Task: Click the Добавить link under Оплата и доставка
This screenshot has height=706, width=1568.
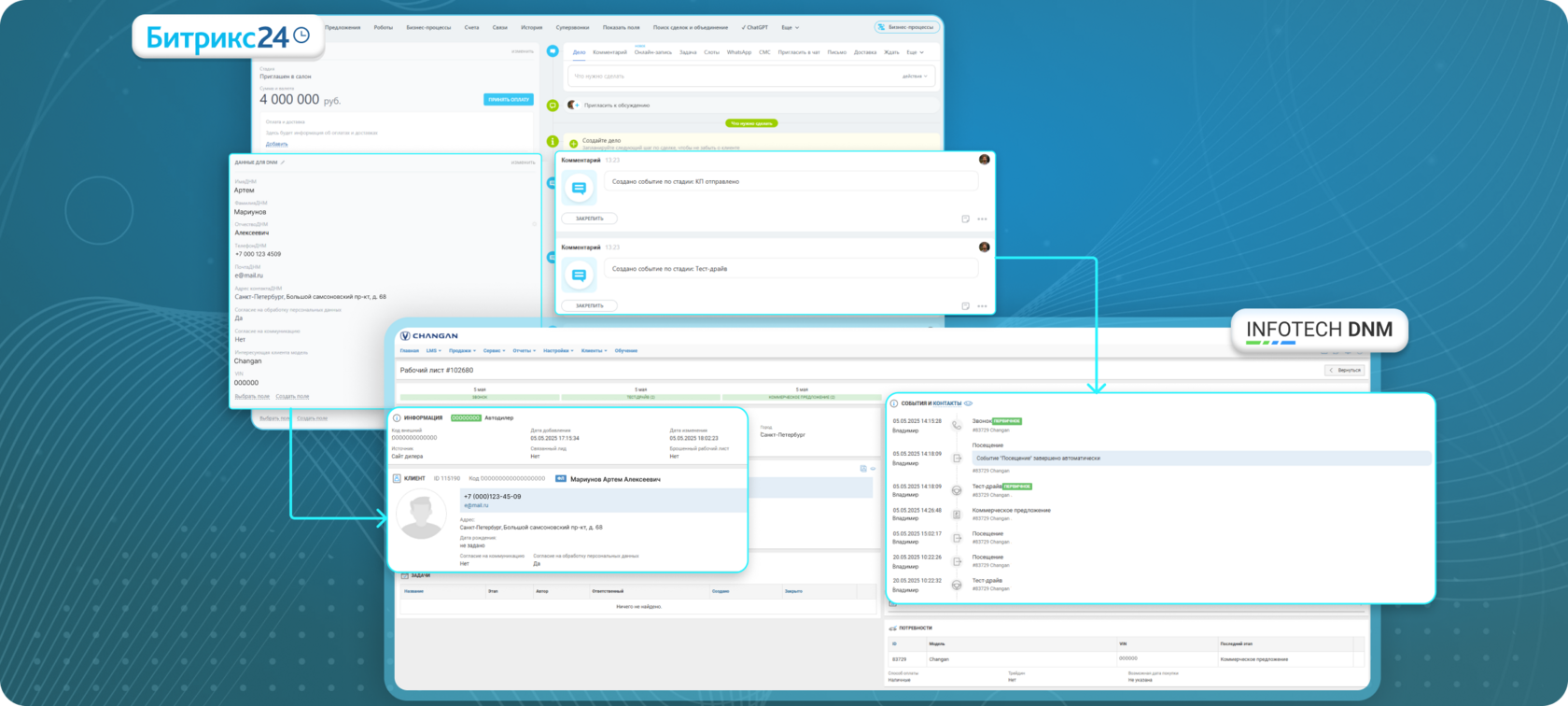Action: coord(277,144)
